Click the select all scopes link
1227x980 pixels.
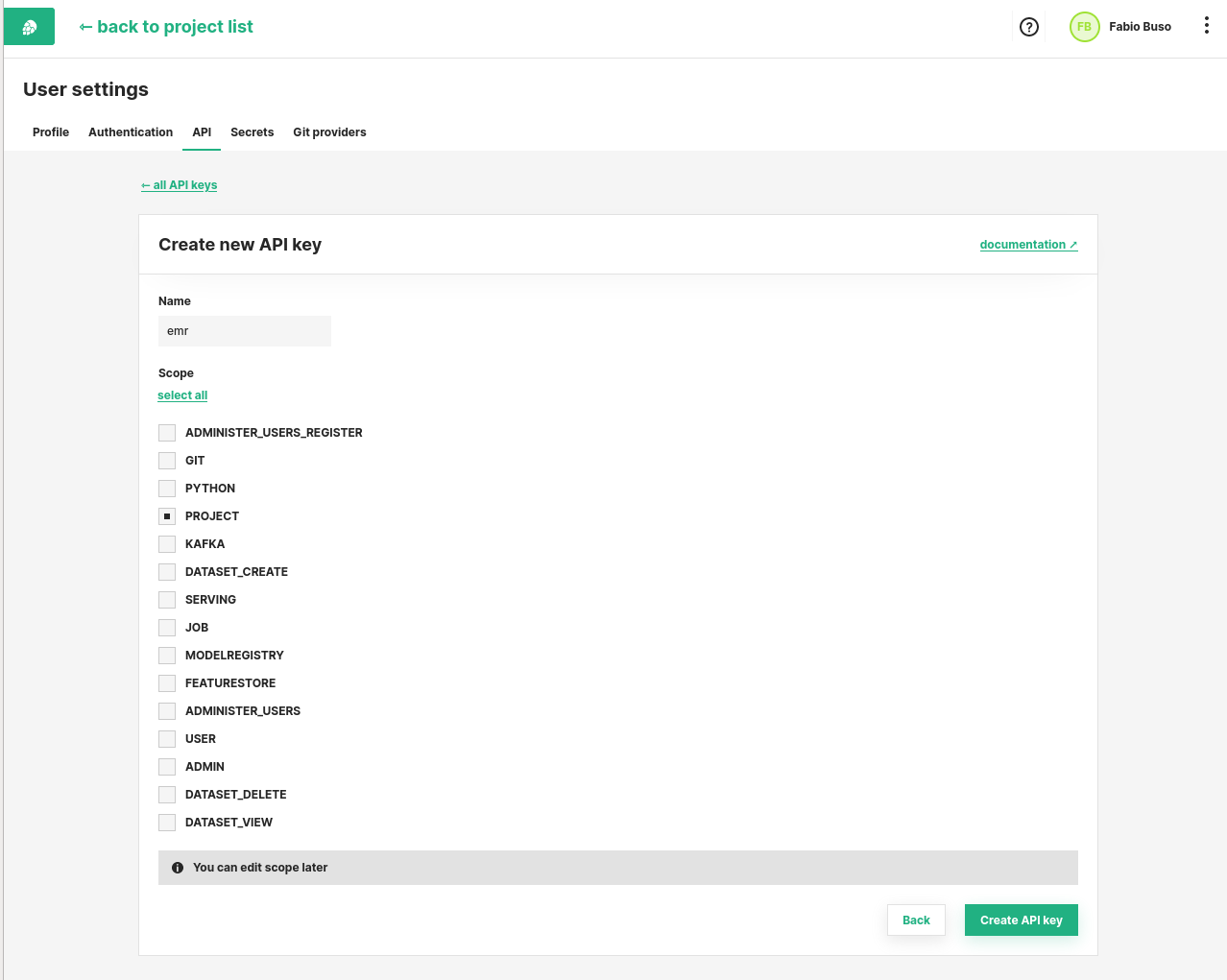(x=182, y=394)
